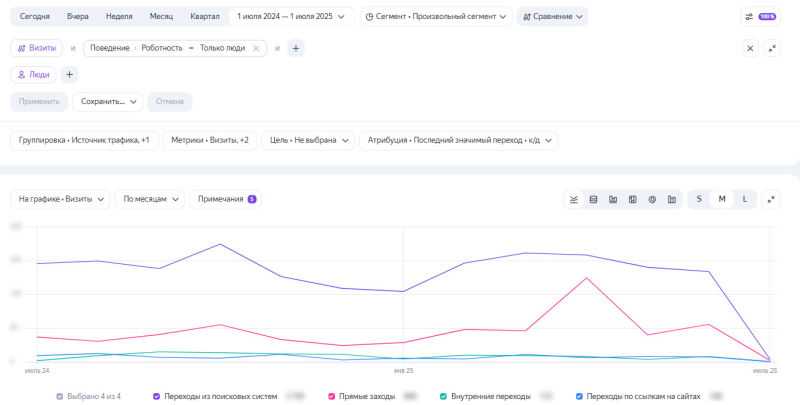
Task: Toggle the Прямые заходы legend checkbox
Action: point(332,396)
